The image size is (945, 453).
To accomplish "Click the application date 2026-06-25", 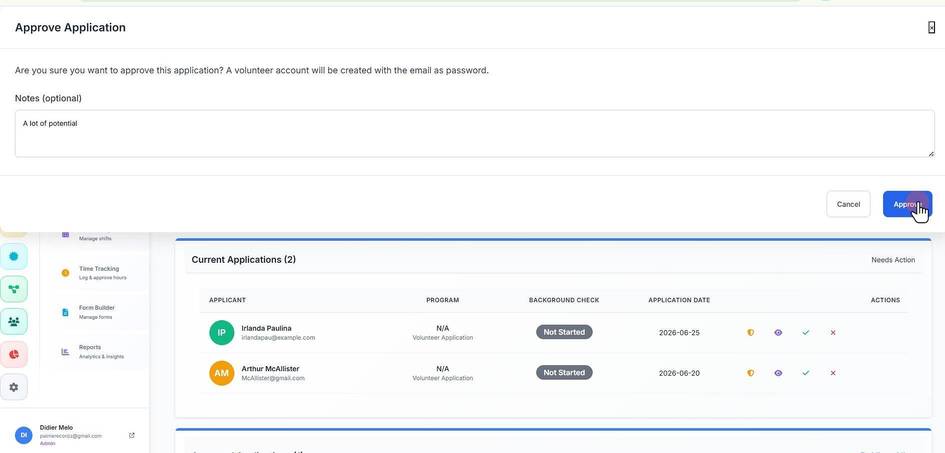I will pyautogui.click(x=679, y=333).
